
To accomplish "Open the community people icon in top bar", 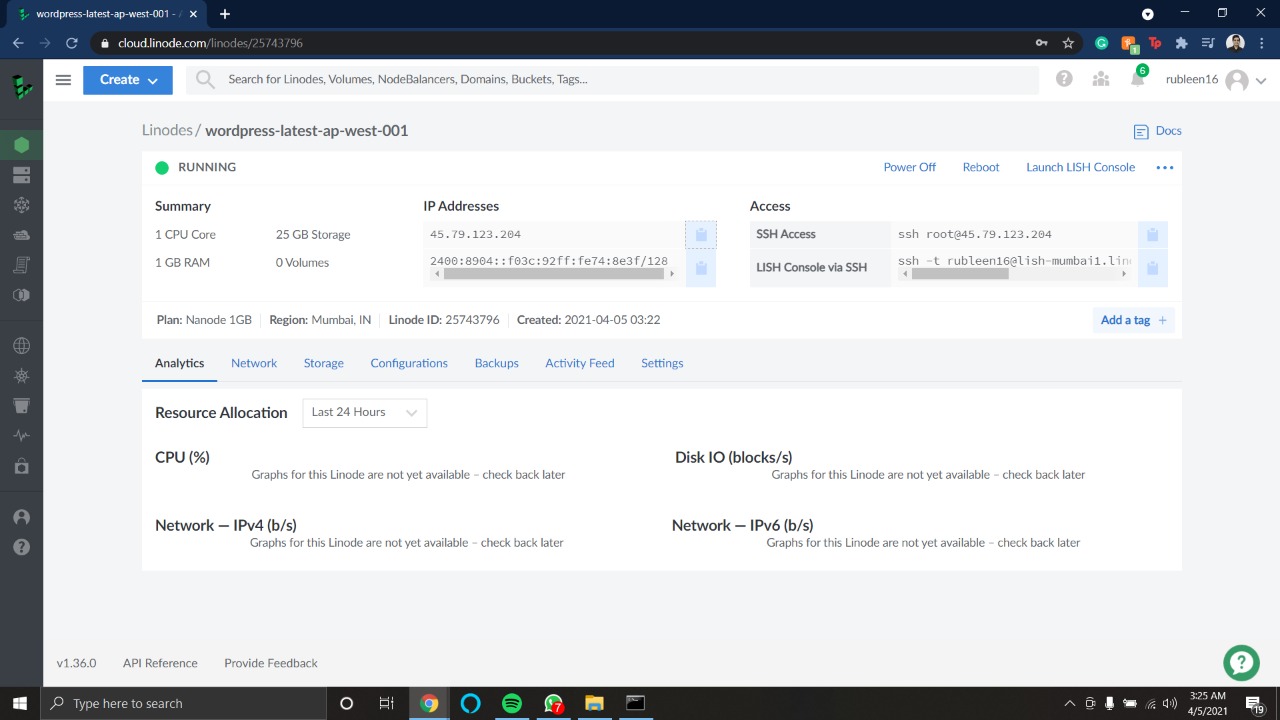I will pos(1101,79).
